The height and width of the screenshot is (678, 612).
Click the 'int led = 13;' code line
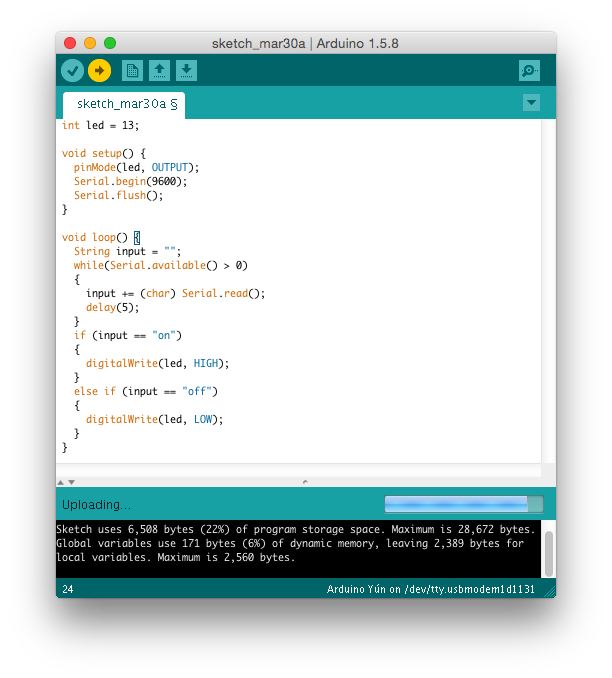(x=100, y=125)
